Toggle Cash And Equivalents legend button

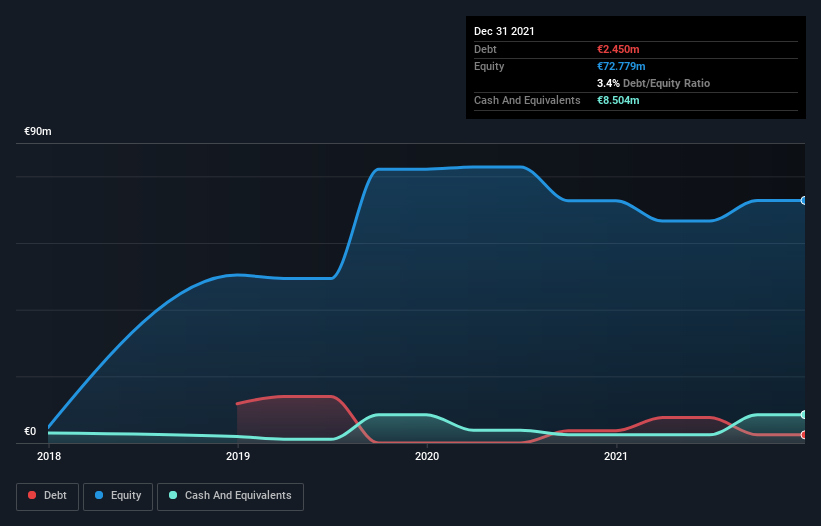230,496
